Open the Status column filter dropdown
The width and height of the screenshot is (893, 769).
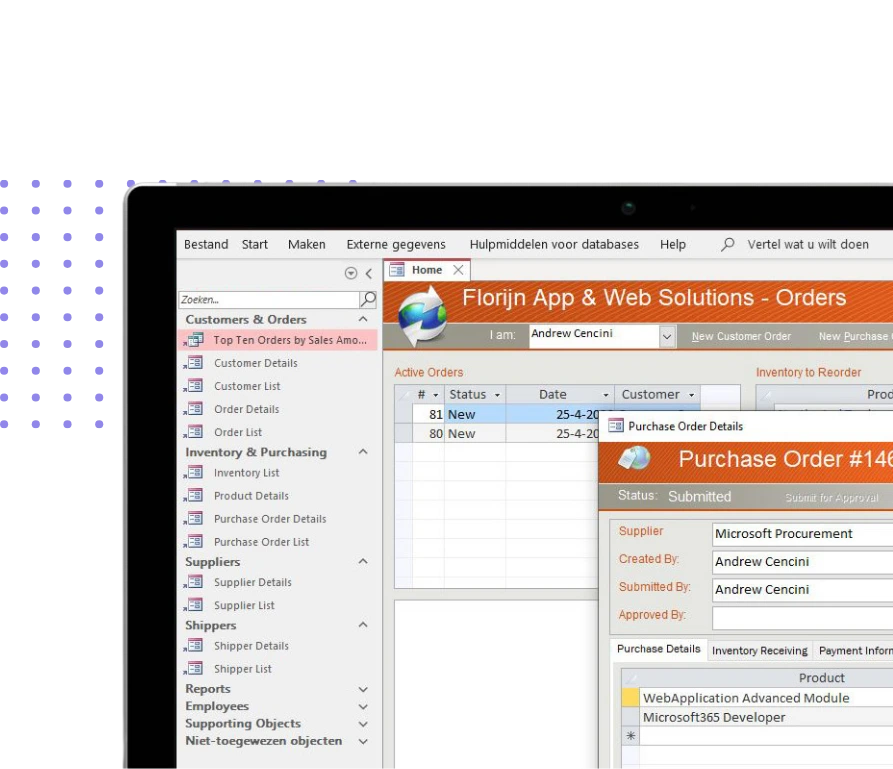496,395
